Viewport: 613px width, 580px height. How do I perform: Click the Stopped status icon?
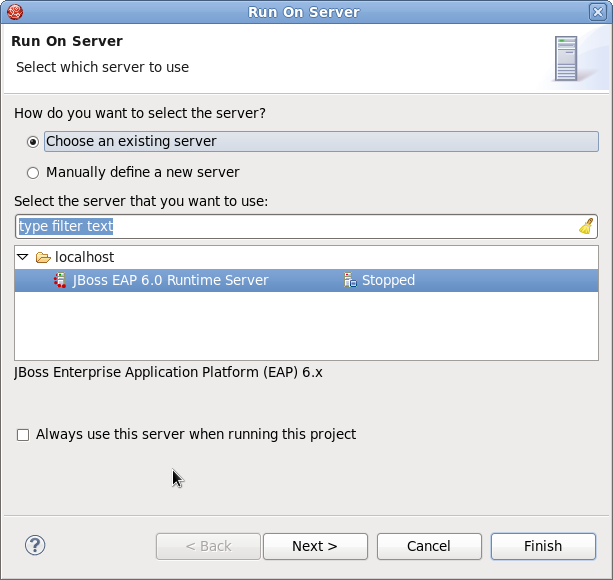click(x=350, y=281)
